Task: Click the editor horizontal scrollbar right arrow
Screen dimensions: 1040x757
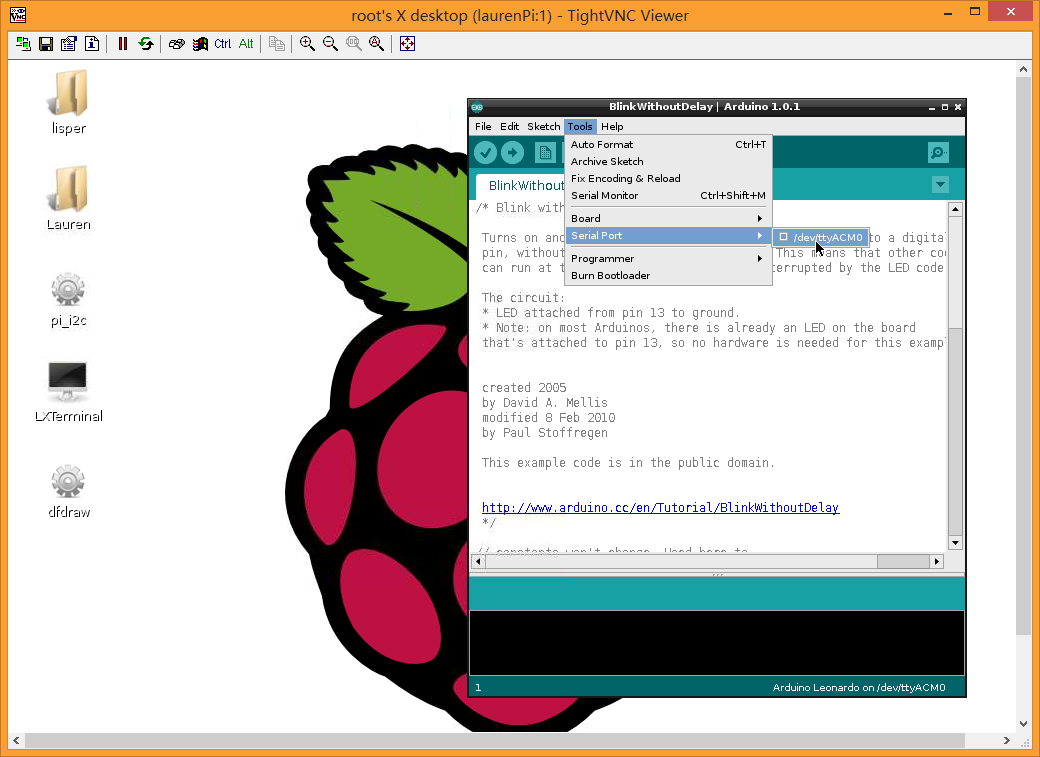Action: (x=937, y=561)
